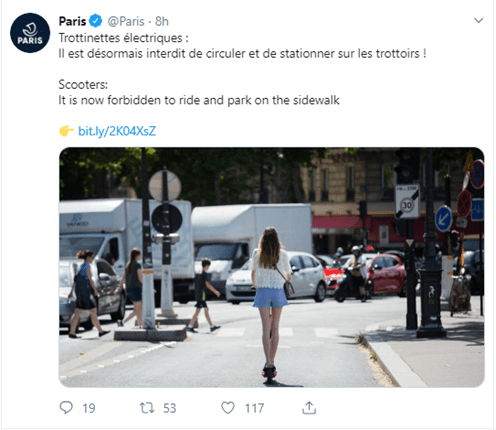Open the bit.ly/2K04XsZ link
The height and width of the screenshot is (430, 496).
[117, 131]
